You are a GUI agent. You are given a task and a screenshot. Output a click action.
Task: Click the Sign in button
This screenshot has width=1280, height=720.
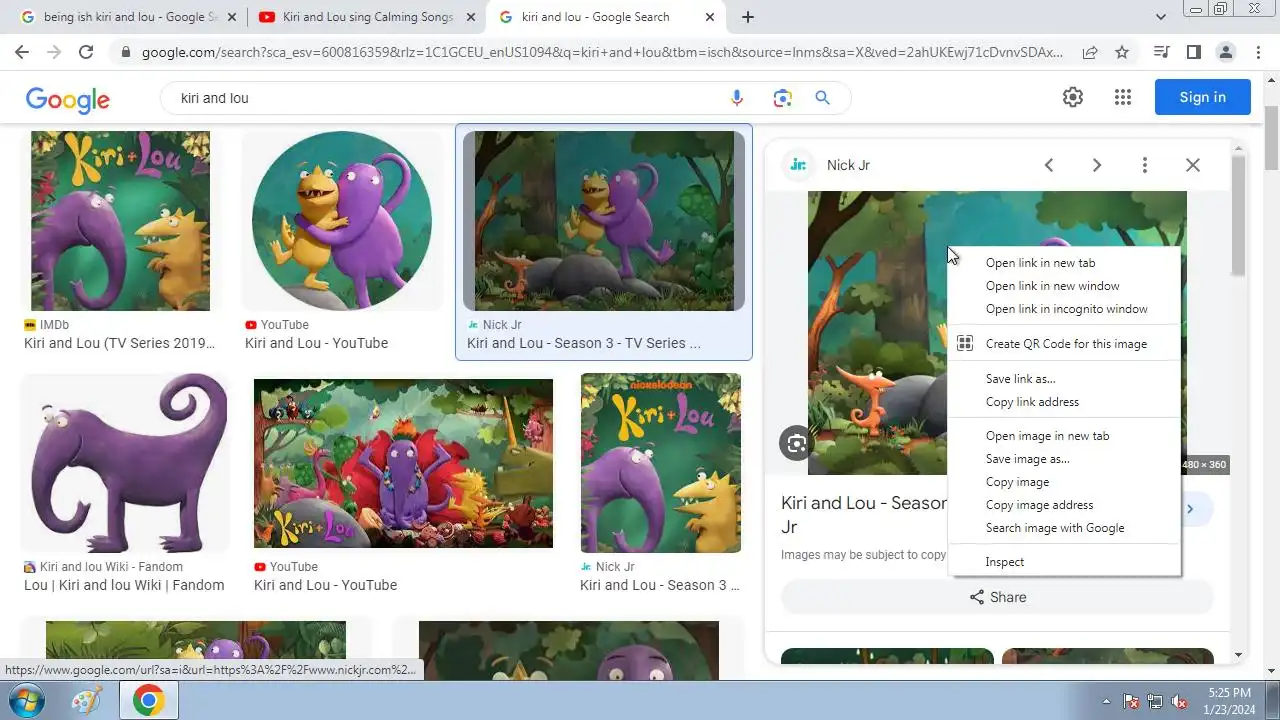1202,97
